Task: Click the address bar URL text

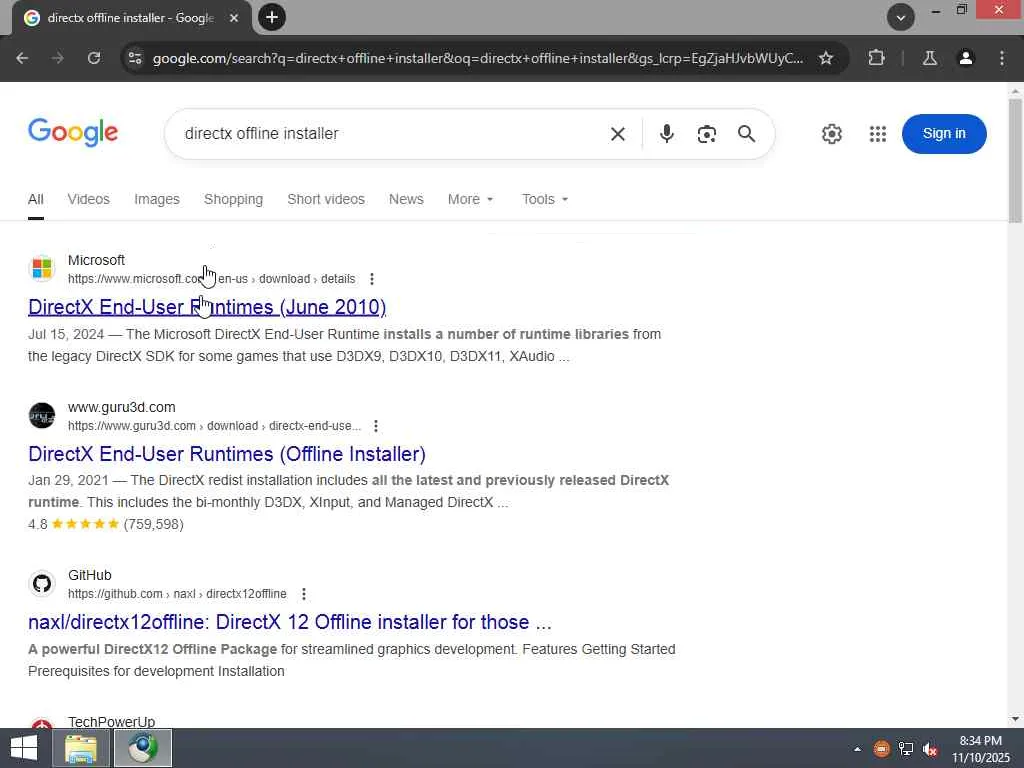Action: [477, 58]
